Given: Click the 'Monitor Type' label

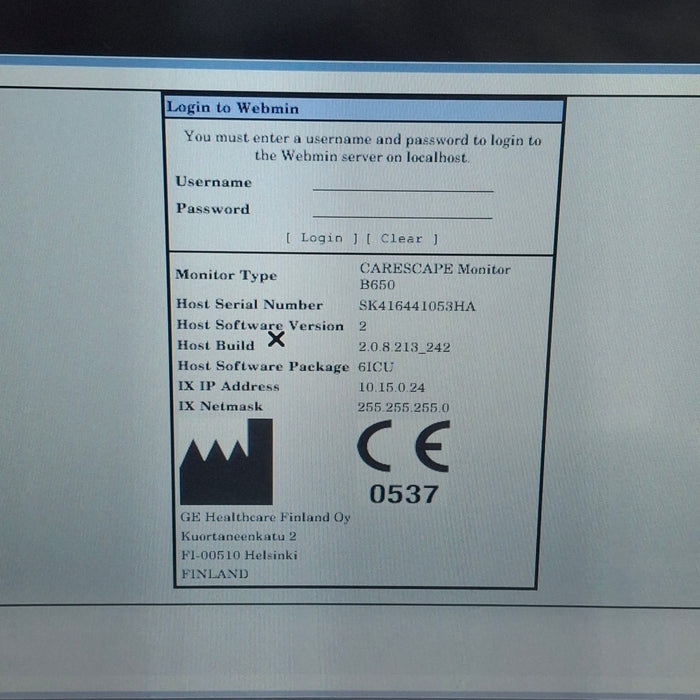Looking at the screenshot, I should tap(226, 275).
